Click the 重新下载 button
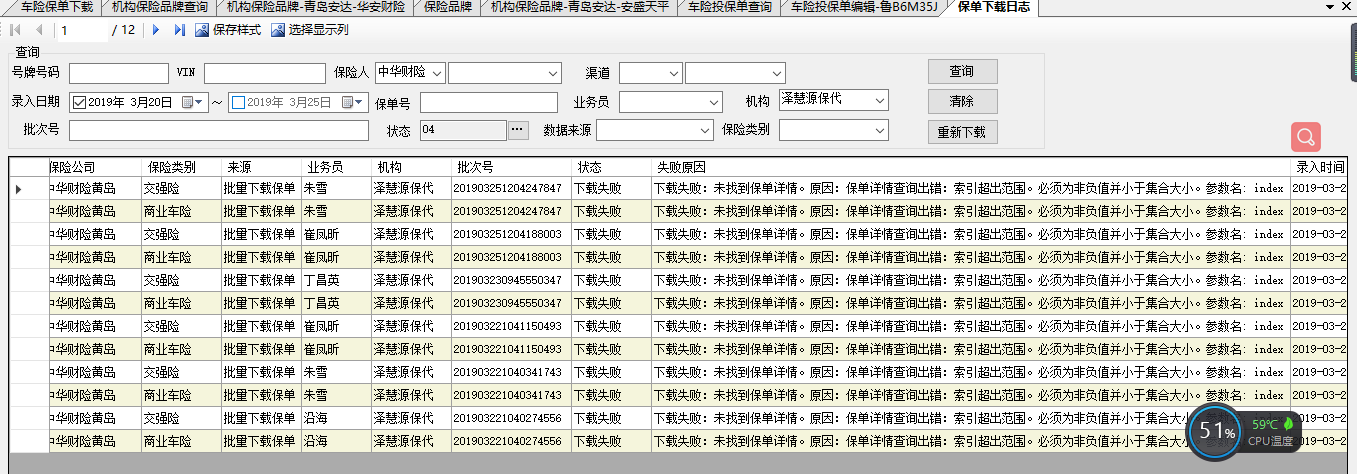The height and width of the screenshot is (474, 1357). (962, 133)
